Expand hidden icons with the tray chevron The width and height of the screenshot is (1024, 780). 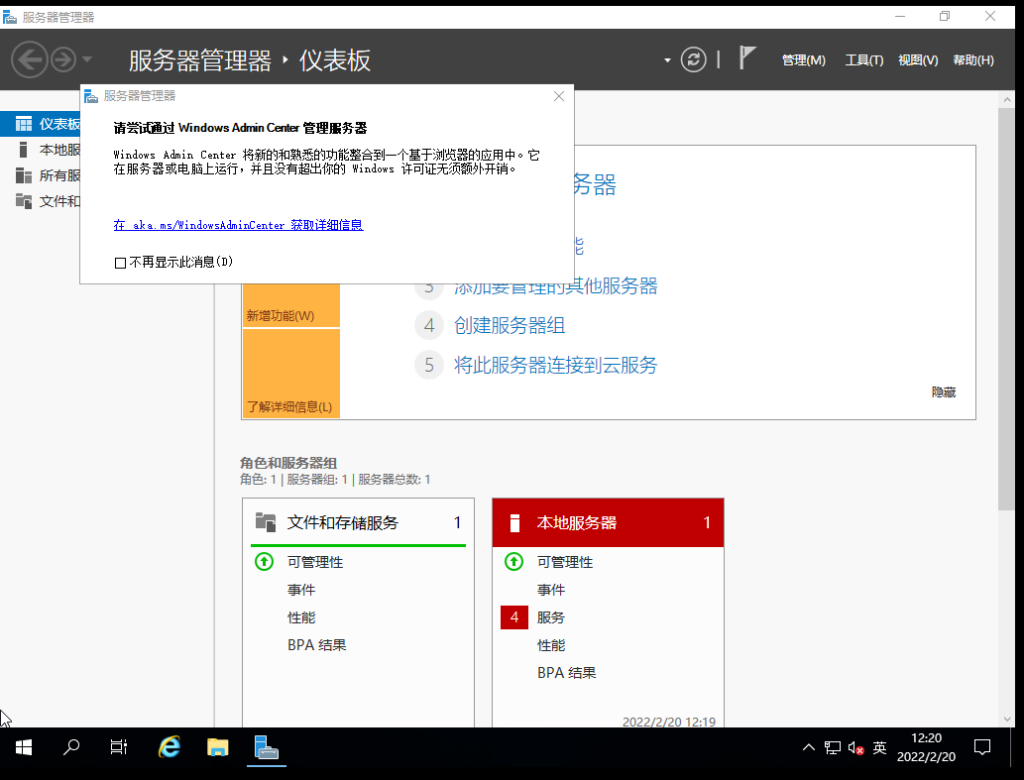(x=808, y=747)
